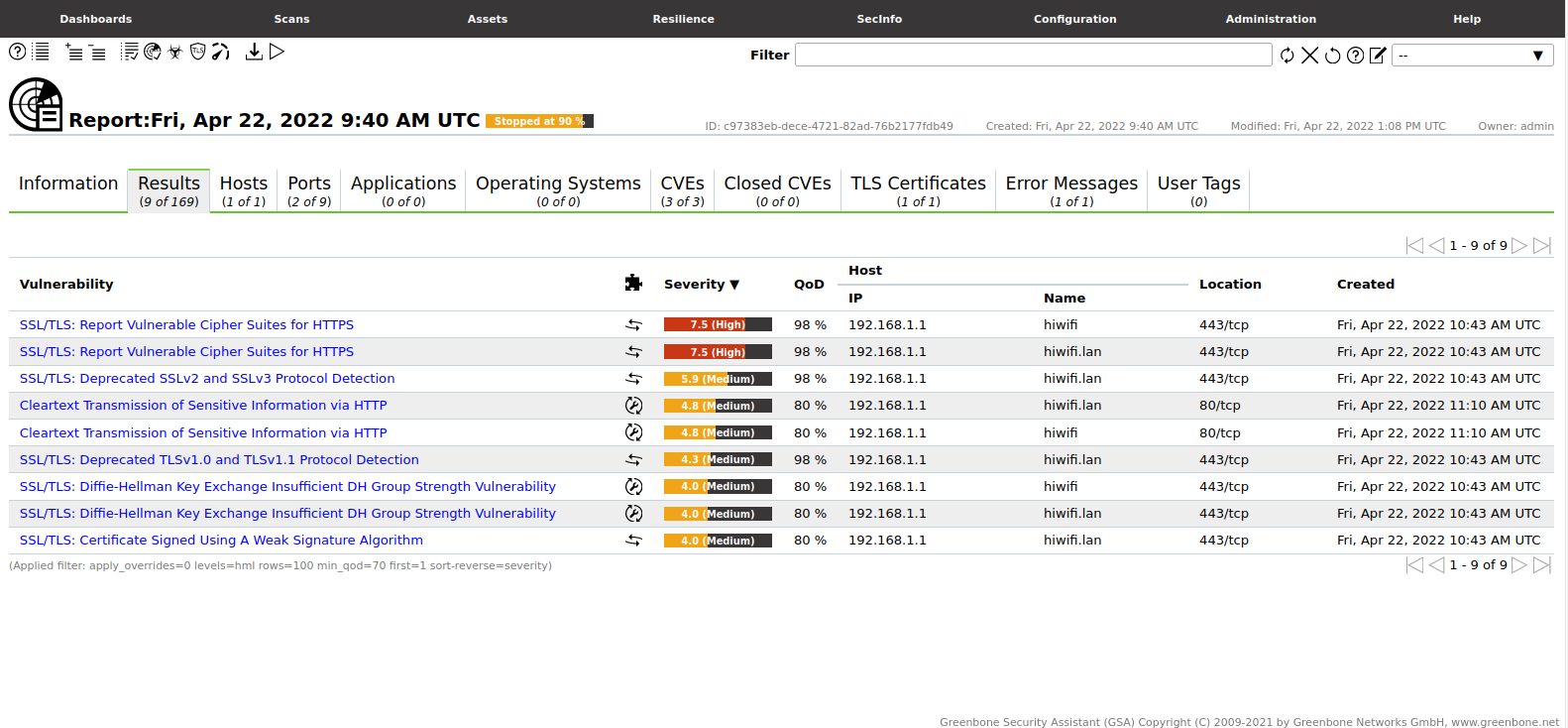The image size is (1568, 728).
Task: Open the Help menu
Action: coord(1467,19)
